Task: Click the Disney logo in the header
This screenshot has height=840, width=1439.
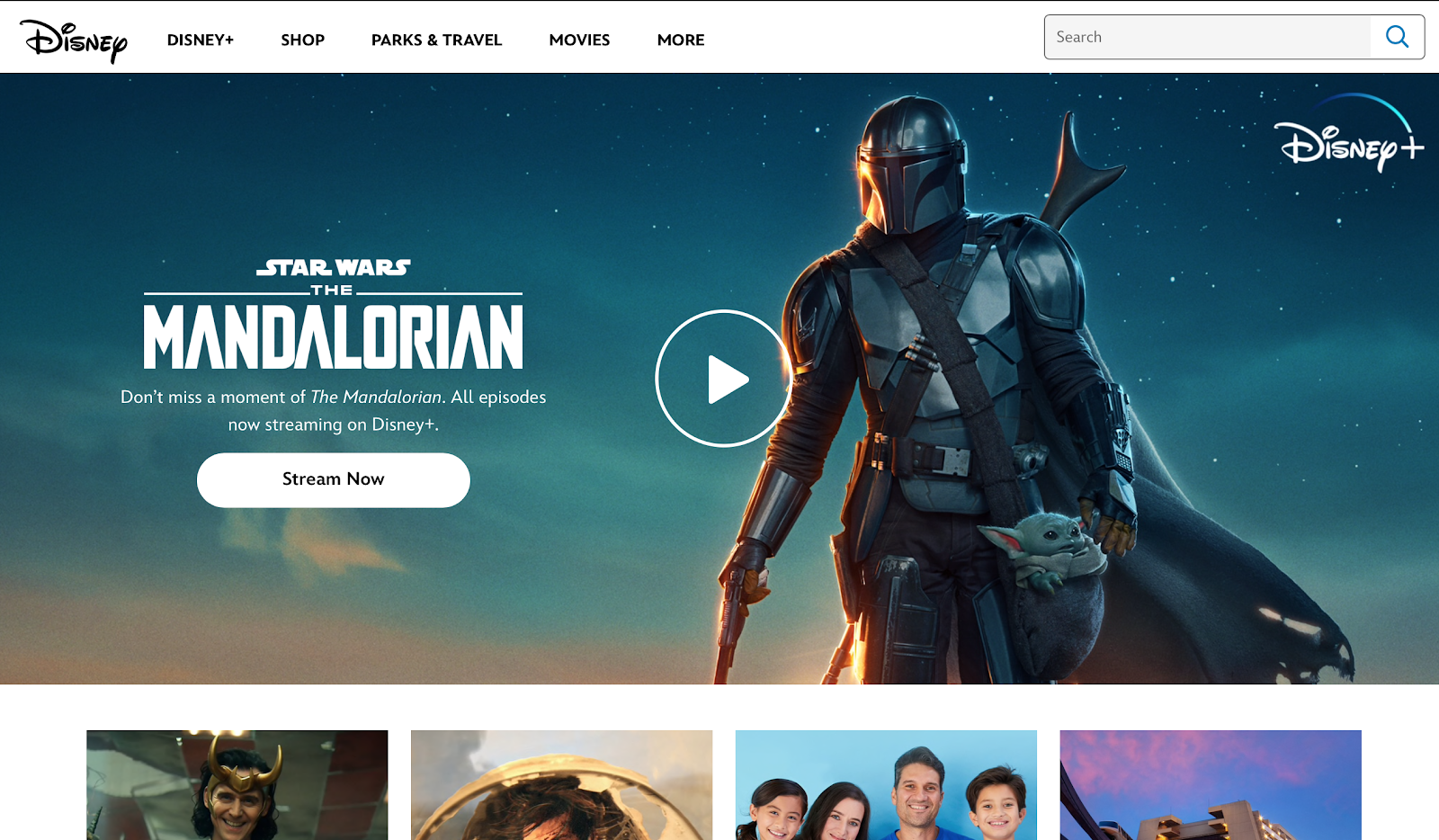Action: pos(74,40)
